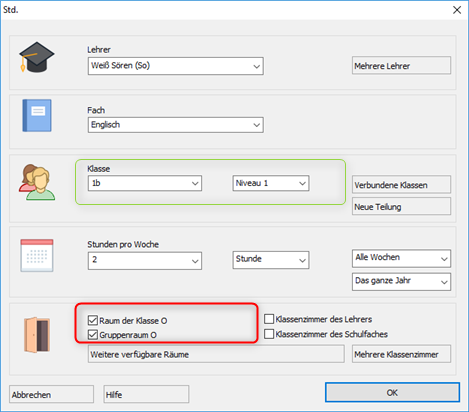Expand the Niveau 1 dropdown

[271, 183]
